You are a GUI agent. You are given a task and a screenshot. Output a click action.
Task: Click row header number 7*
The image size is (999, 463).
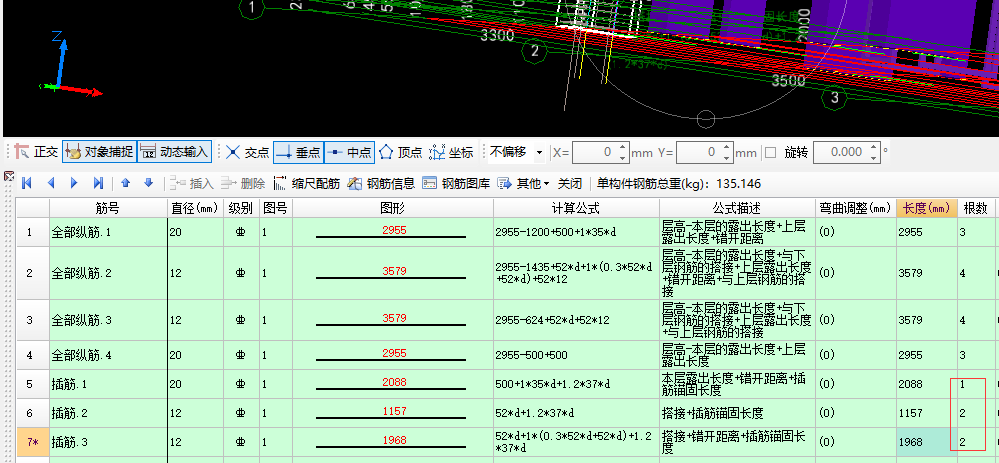click(32, 441)
